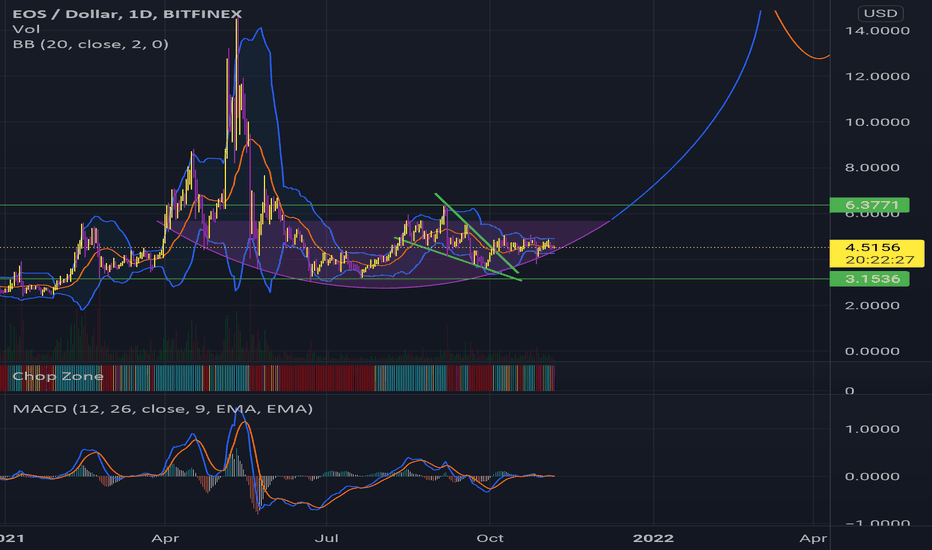Image resolution: width=932 pixels, height=550 pixels.
Task: Select the BB (20, close, 2, 0) indicator label
Action: click(90, 44)
